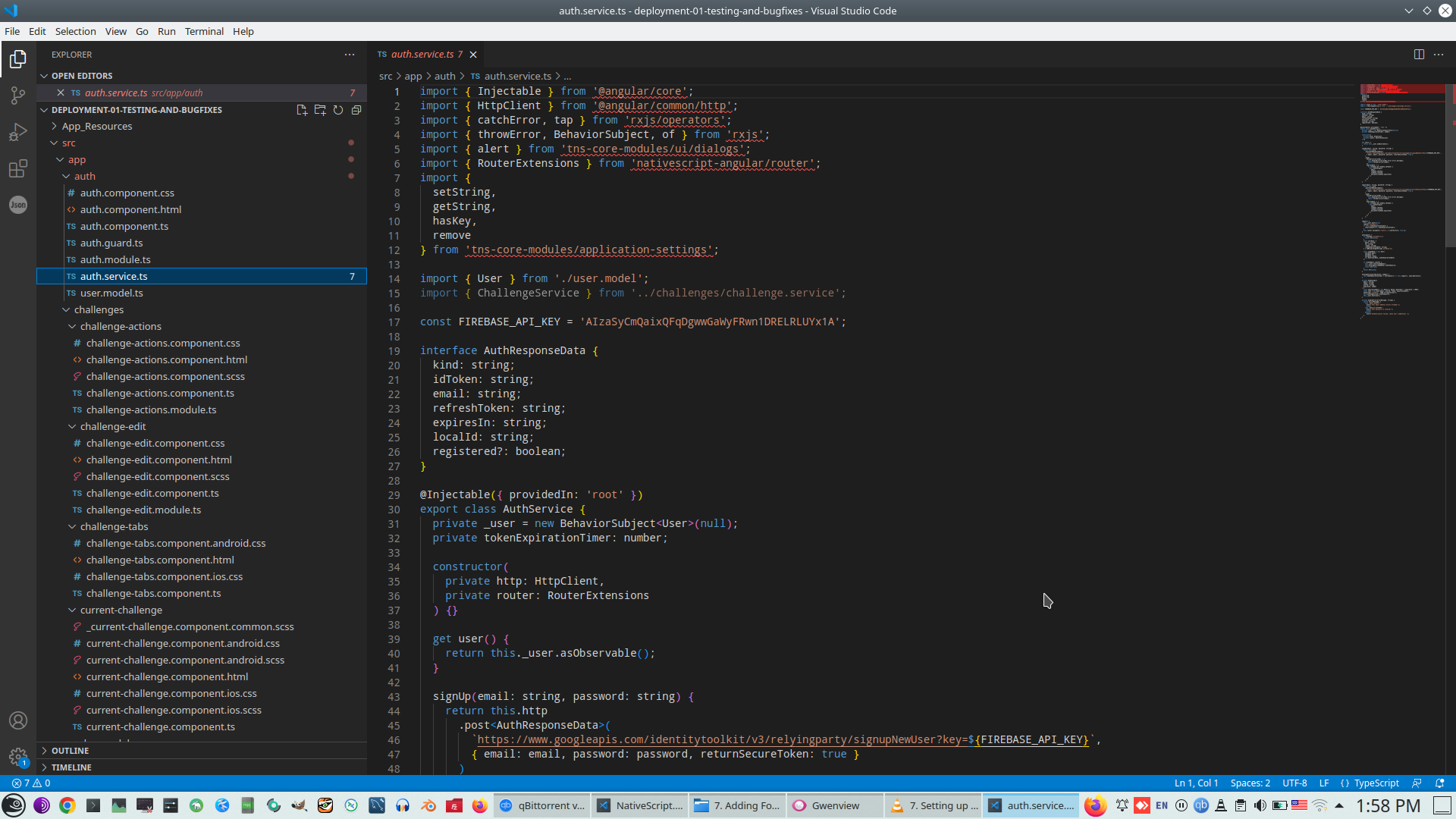Split the editor to the right

(x=1419, y=55)
